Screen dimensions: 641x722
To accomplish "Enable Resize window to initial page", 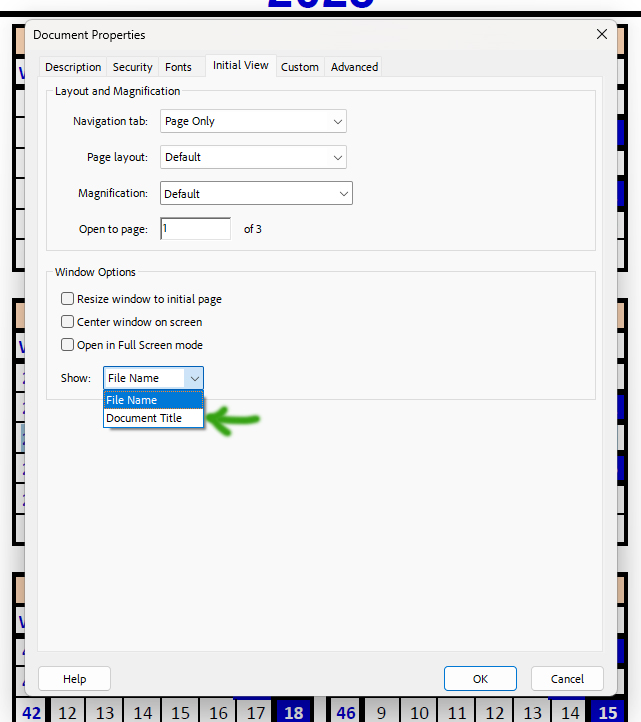I will point(67,299).
